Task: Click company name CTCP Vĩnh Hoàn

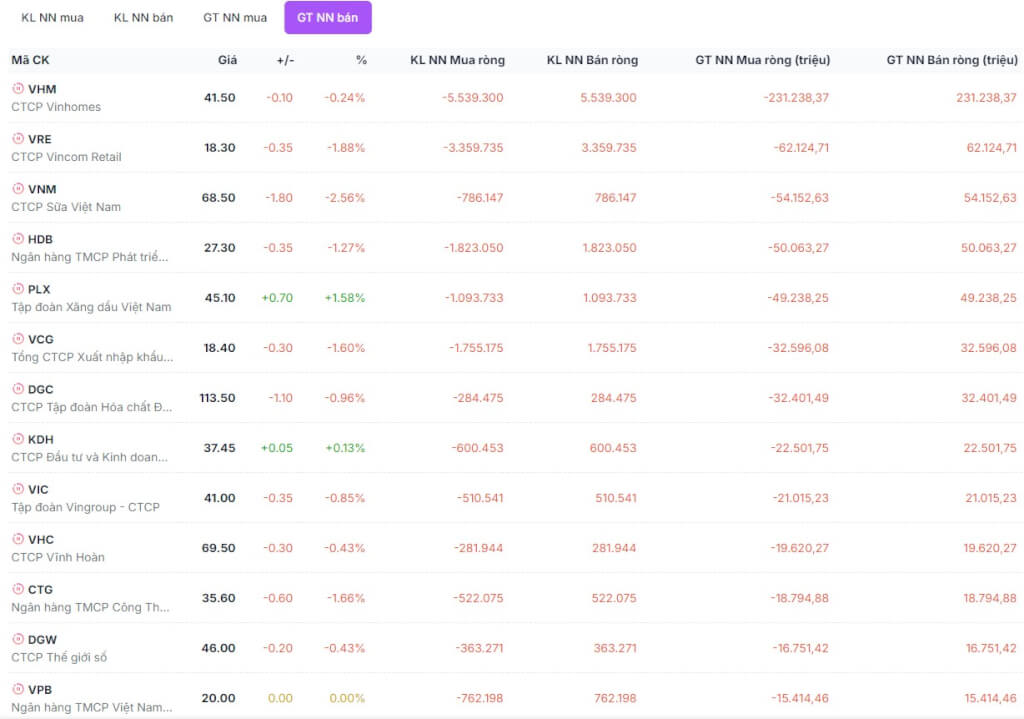Action: [x=57, y=558]
